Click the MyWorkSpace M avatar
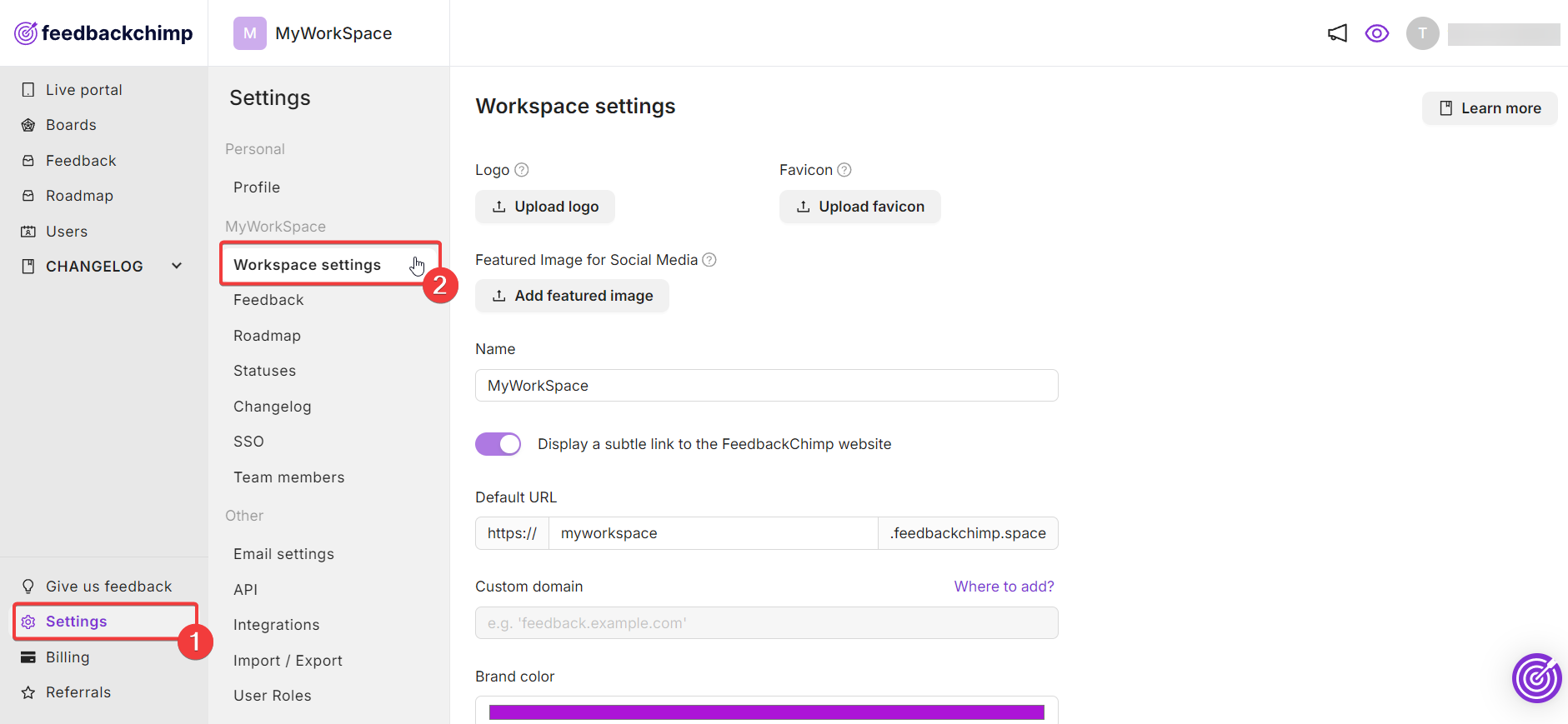This screenshot has width=1568, height=724. click(250, 33)
